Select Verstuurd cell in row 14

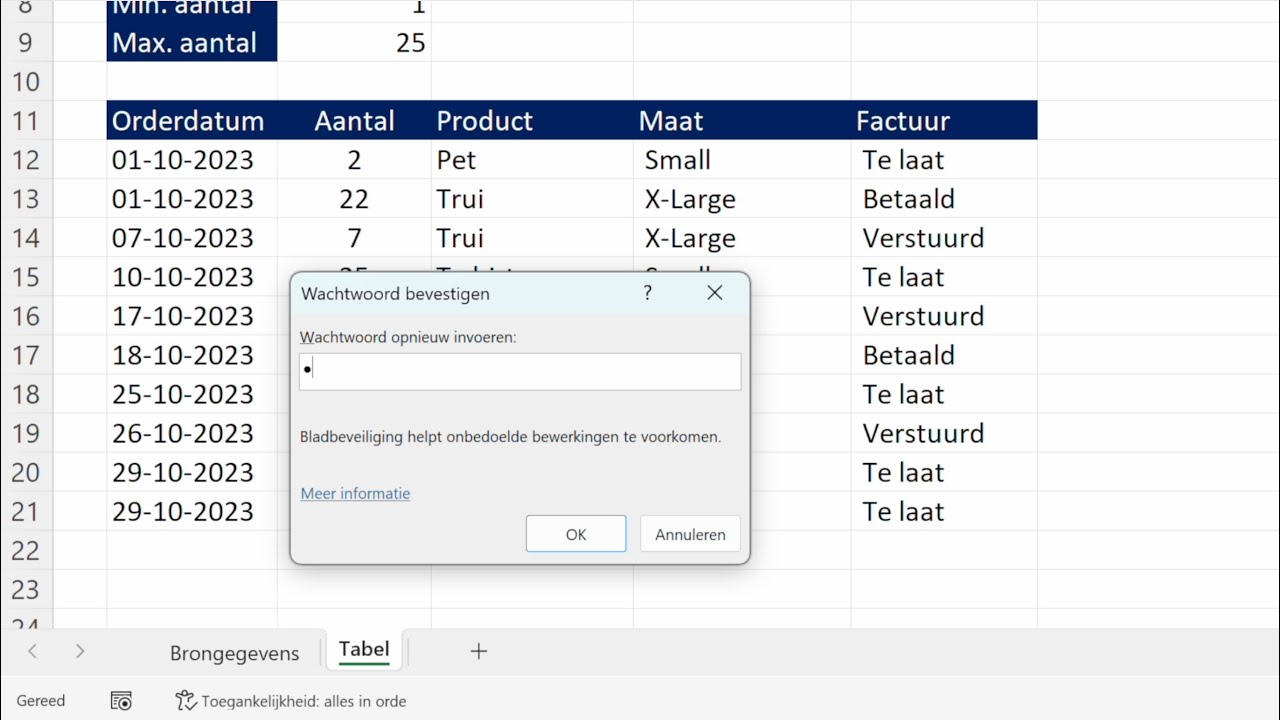944,238
